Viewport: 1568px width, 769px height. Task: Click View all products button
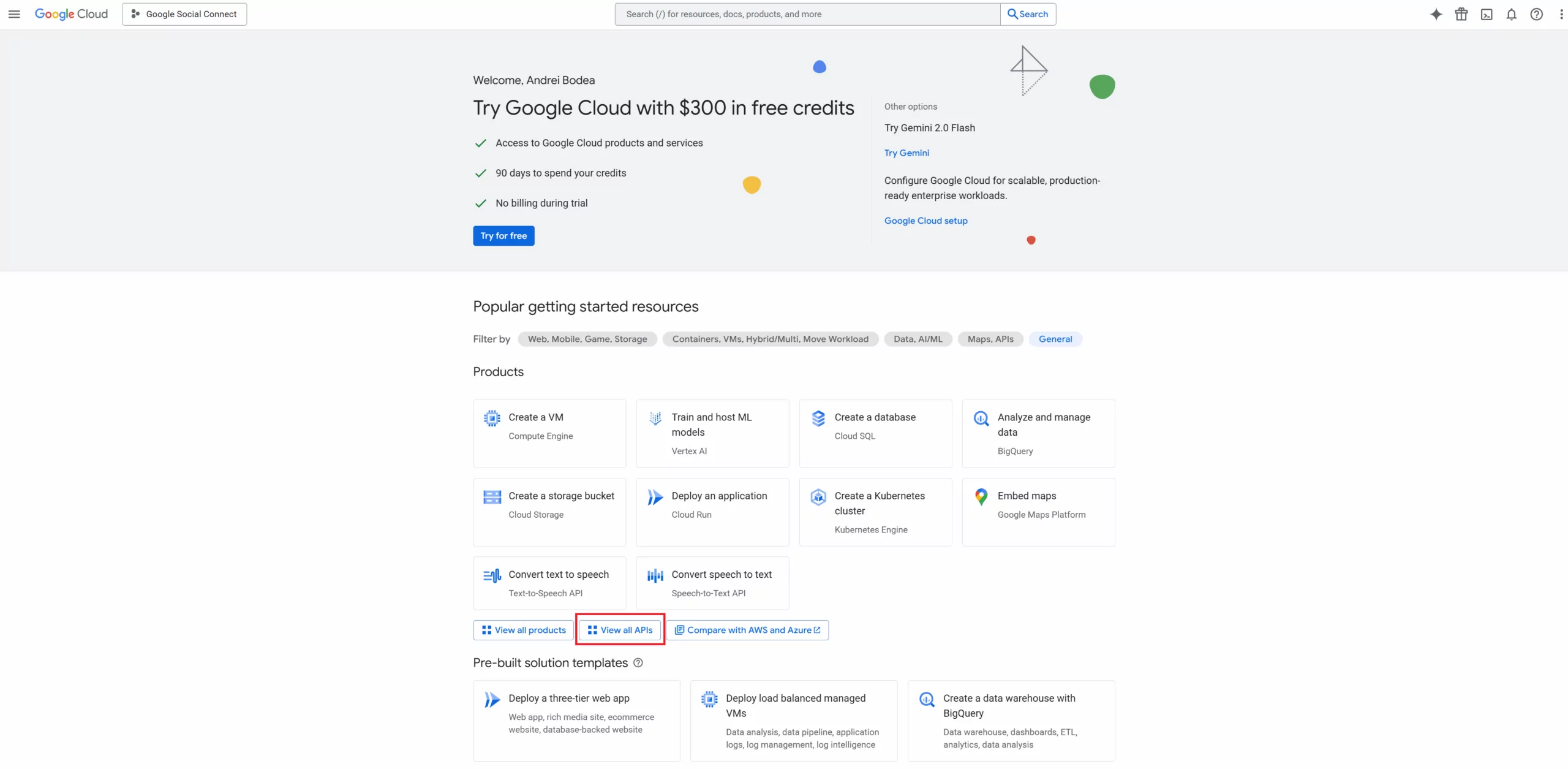pos(523,630)
